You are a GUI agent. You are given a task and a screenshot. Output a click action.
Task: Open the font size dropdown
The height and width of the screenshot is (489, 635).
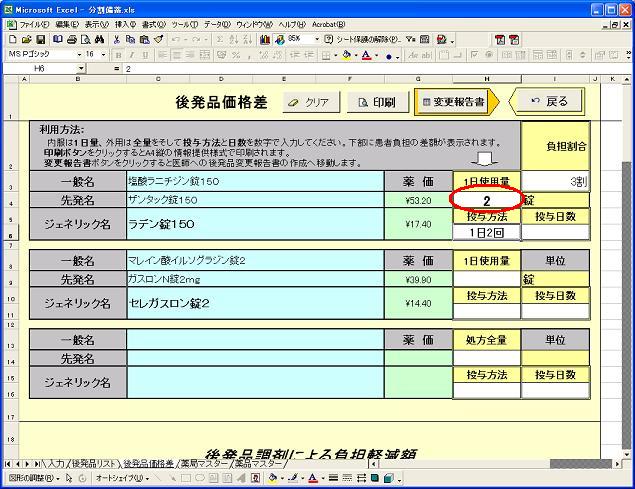[103, 54]
